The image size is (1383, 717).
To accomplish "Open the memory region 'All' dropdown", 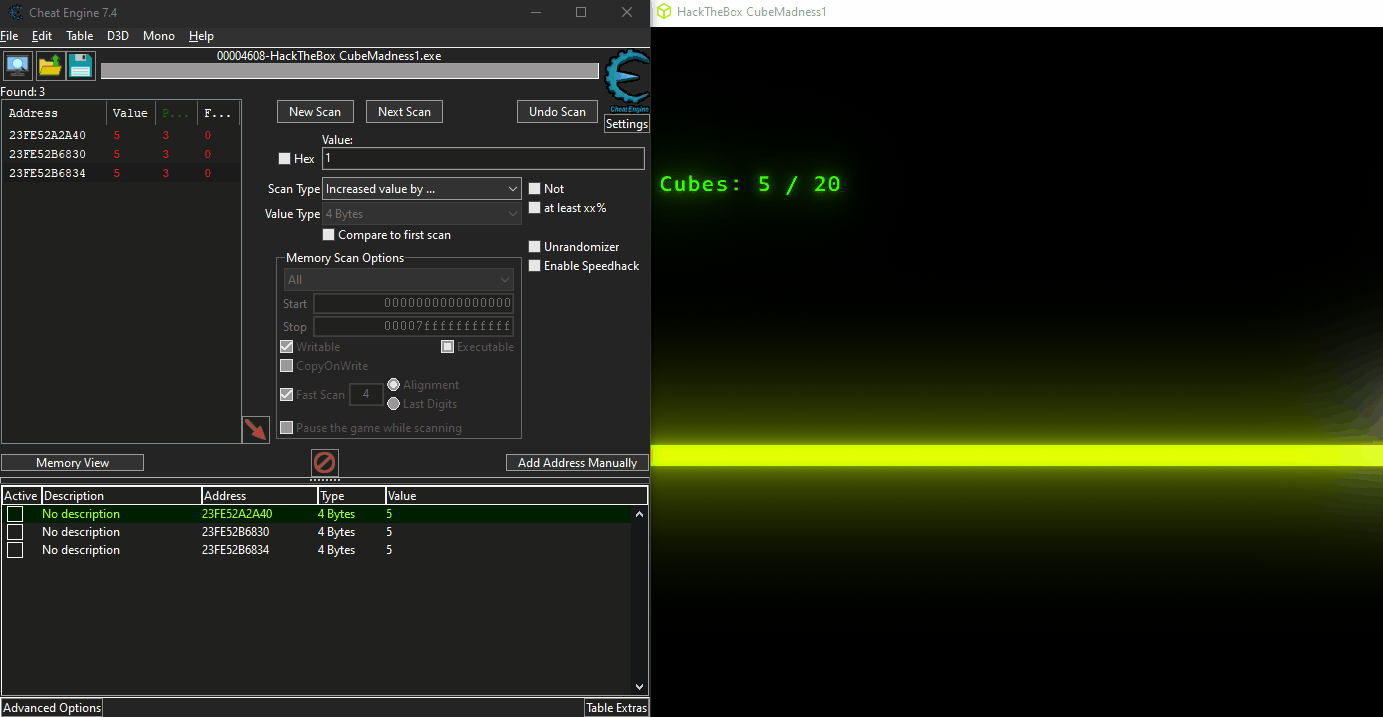I will point(399,280).
